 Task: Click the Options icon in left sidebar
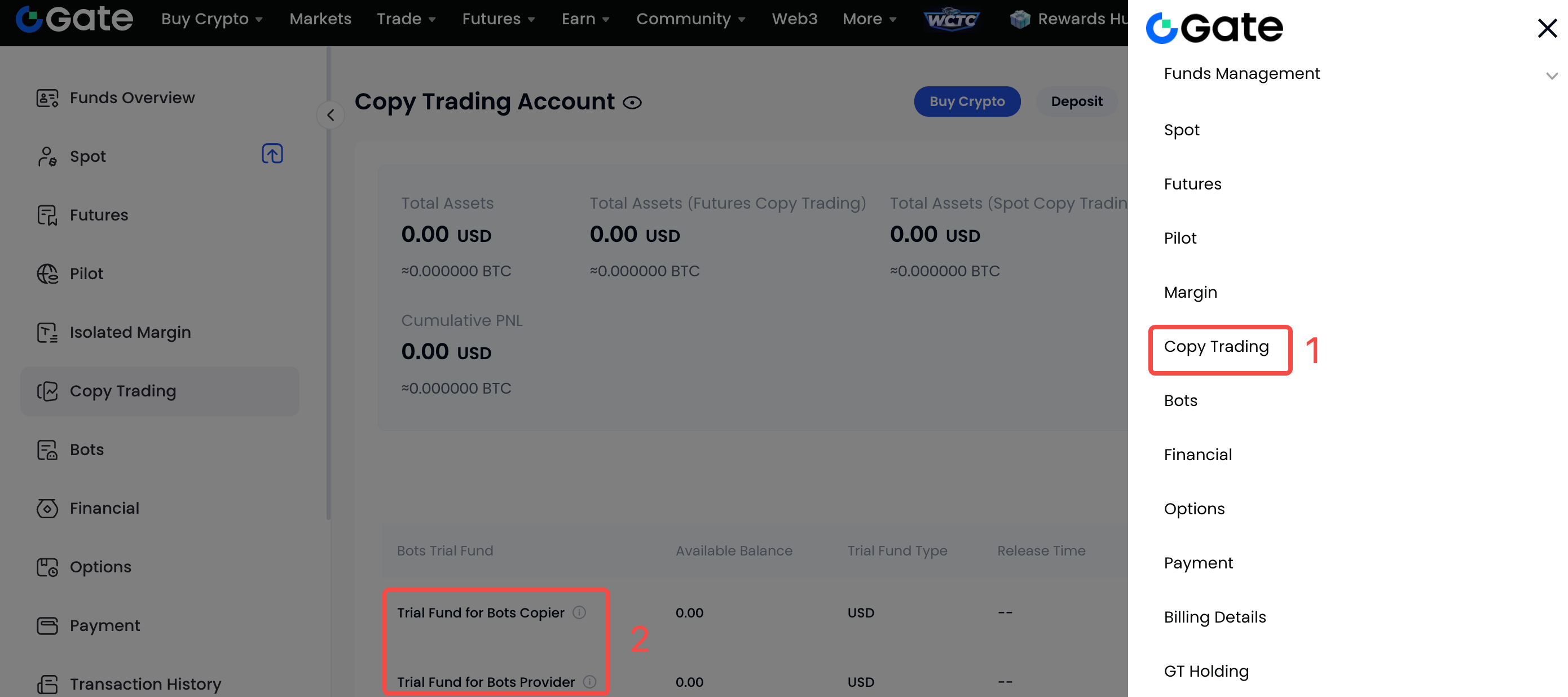click(47, 567)
